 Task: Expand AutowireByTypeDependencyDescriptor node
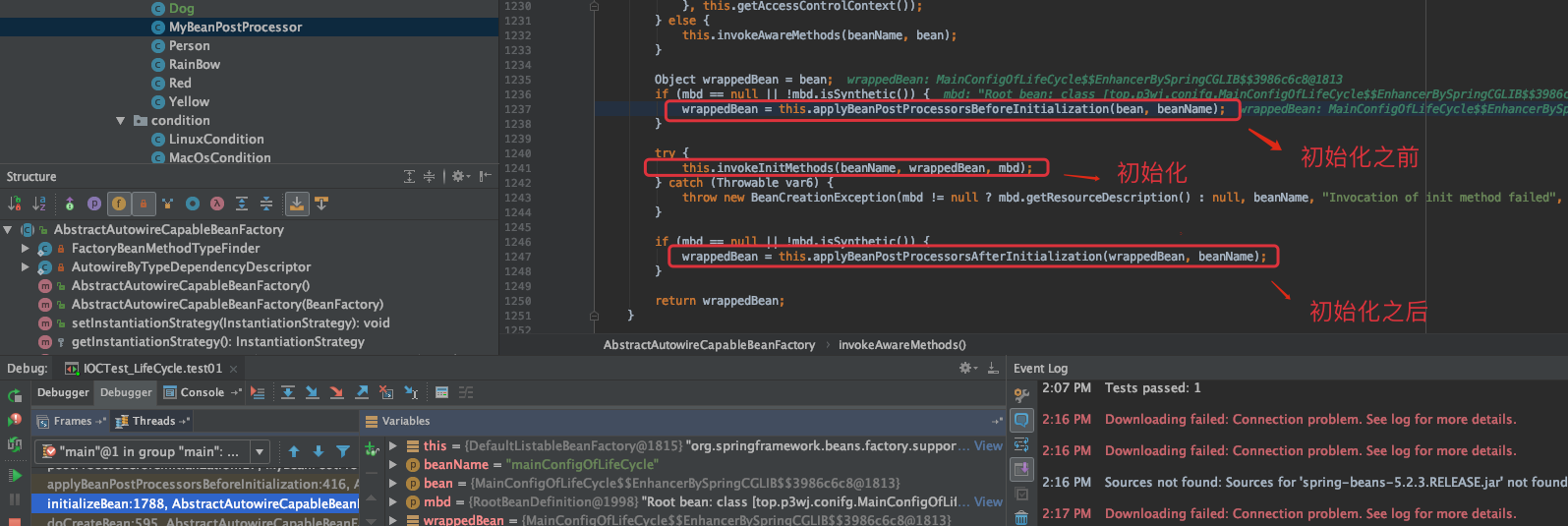(26, 267)
